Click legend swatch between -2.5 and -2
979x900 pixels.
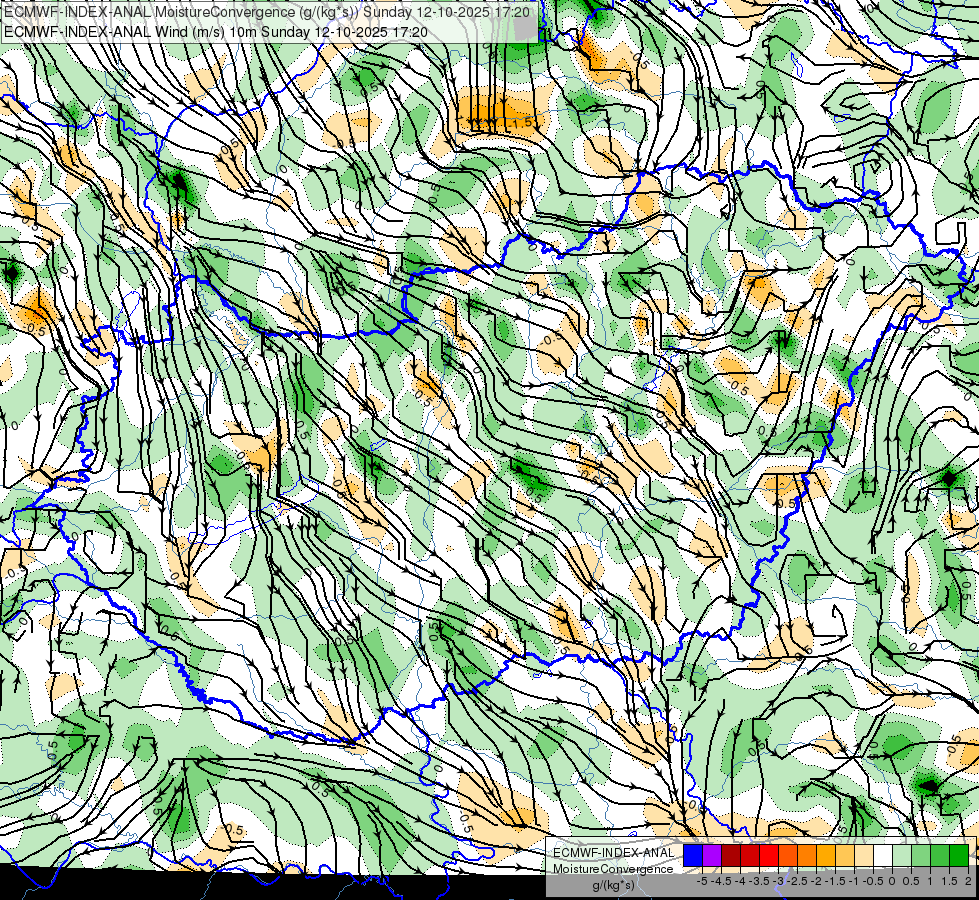pos(807,855)
